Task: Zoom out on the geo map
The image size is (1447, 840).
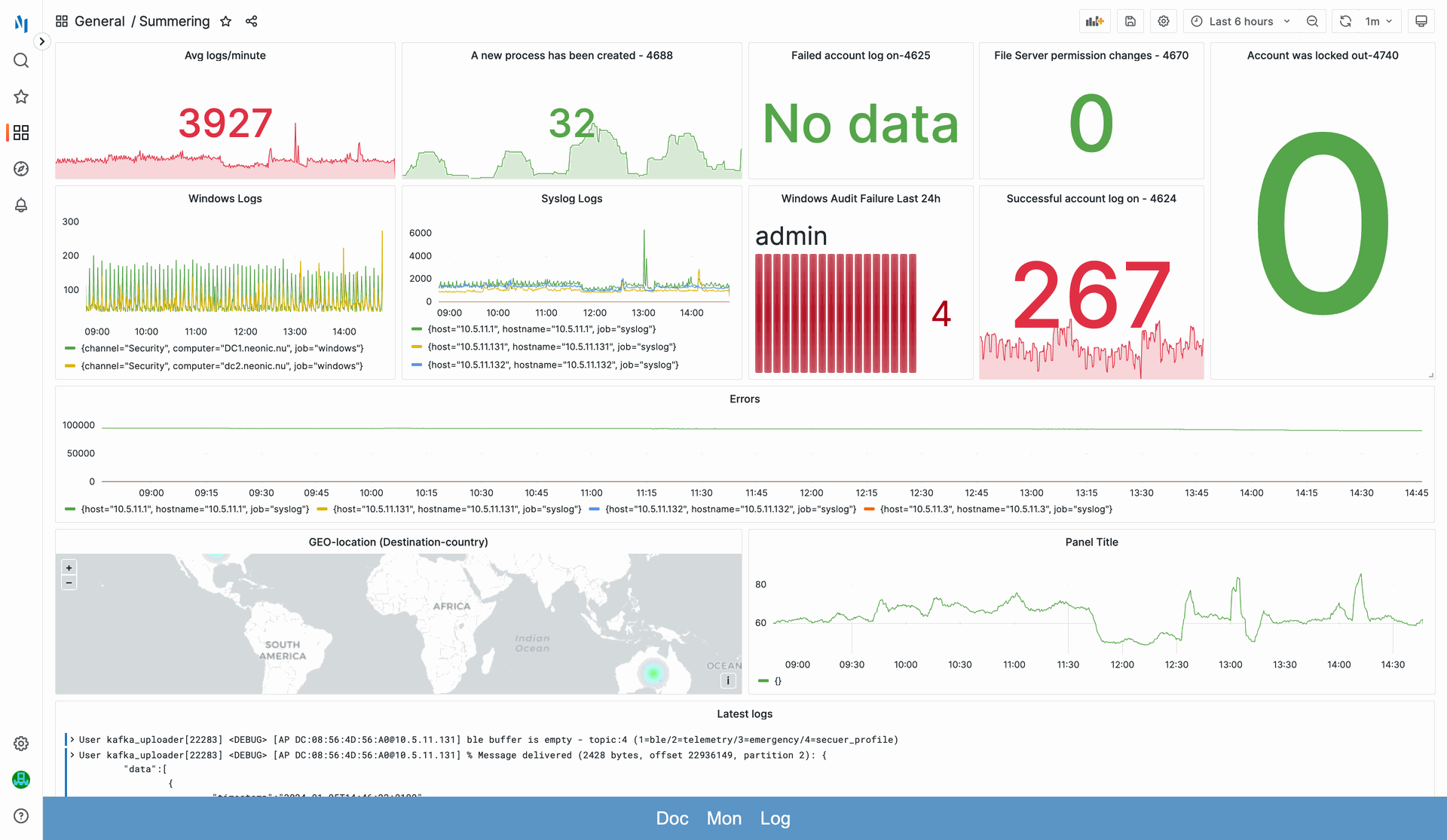Action: (69, 583)
